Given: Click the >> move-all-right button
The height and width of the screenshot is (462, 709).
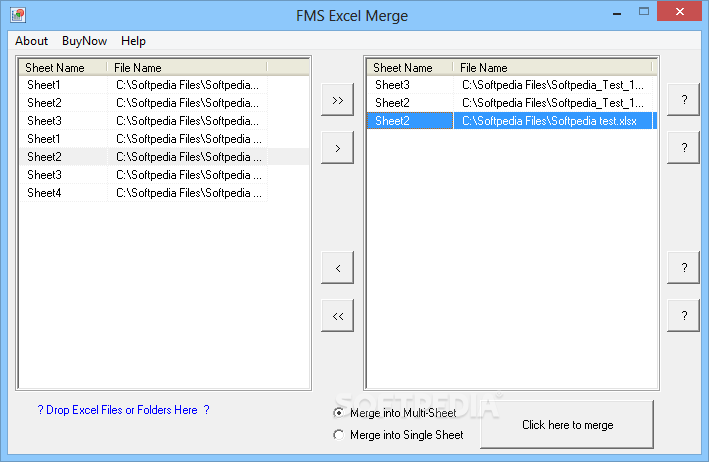Looking at the screenshot, I should tap(337, 100).
